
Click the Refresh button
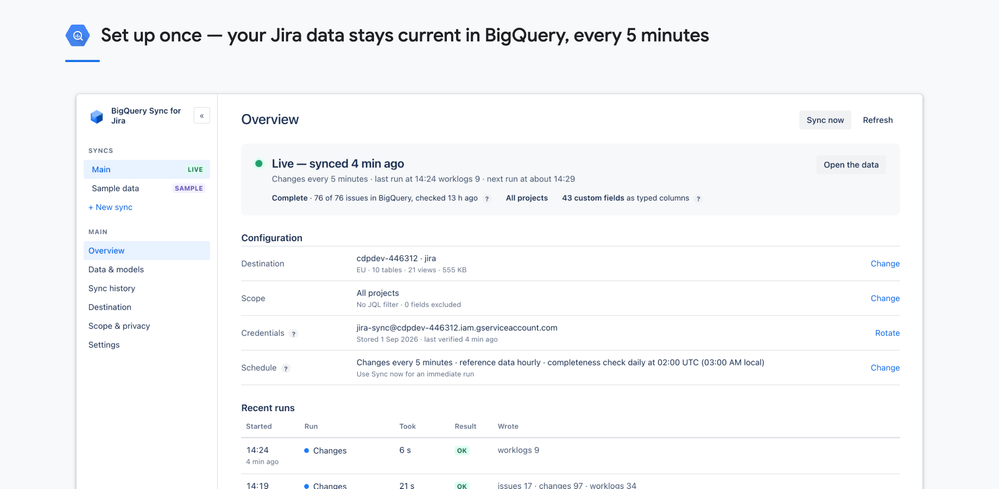877,120
